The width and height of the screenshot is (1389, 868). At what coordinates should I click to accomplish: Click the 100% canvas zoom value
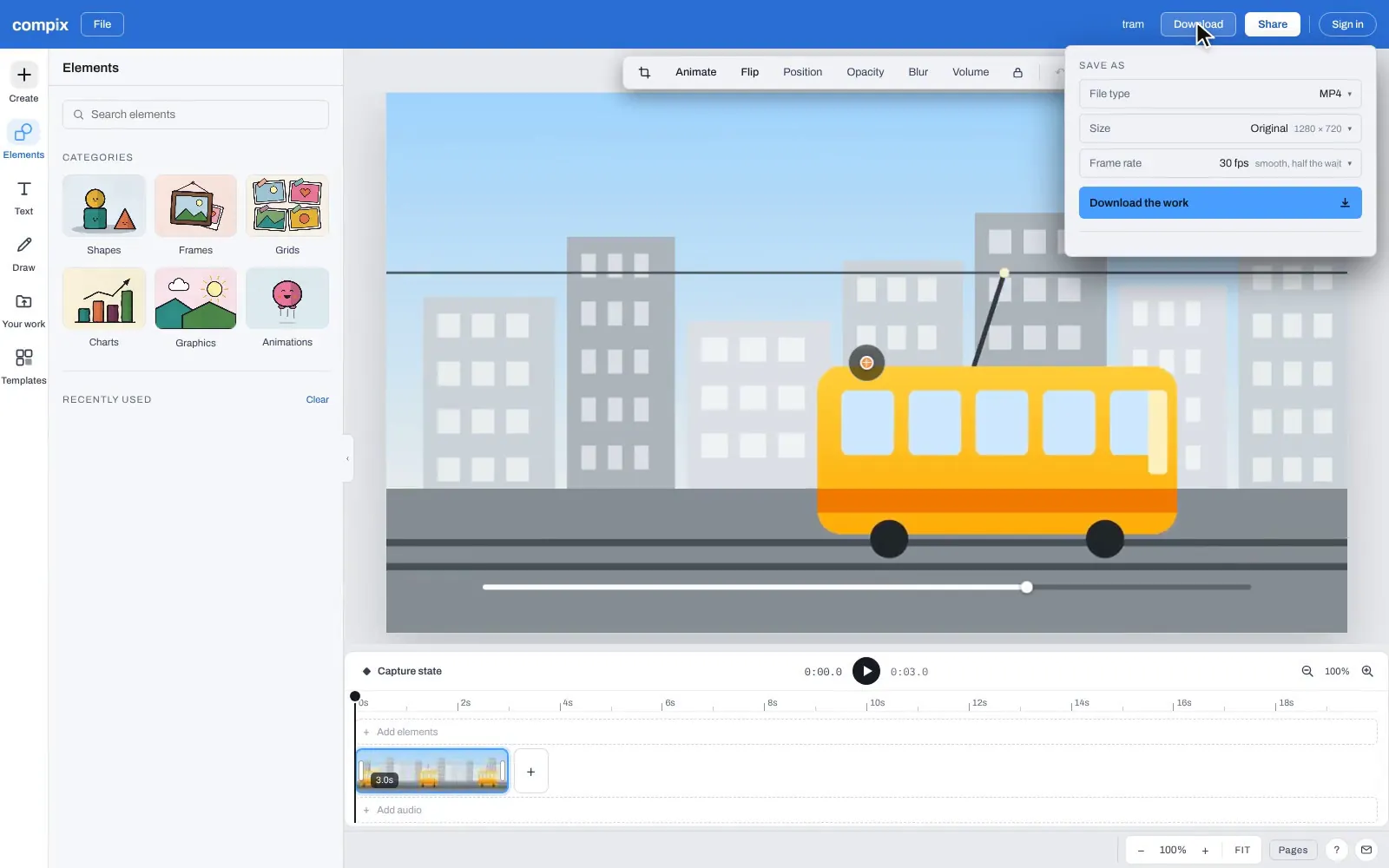pyautogui.click(x=1173, y=851)
